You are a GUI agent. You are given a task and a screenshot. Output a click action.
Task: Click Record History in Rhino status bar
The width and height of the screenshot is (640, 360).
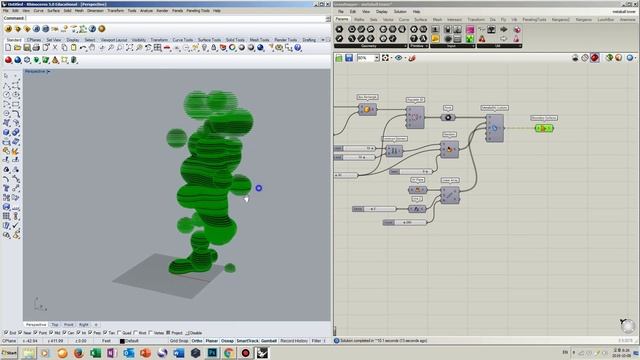tap(294, 341)
